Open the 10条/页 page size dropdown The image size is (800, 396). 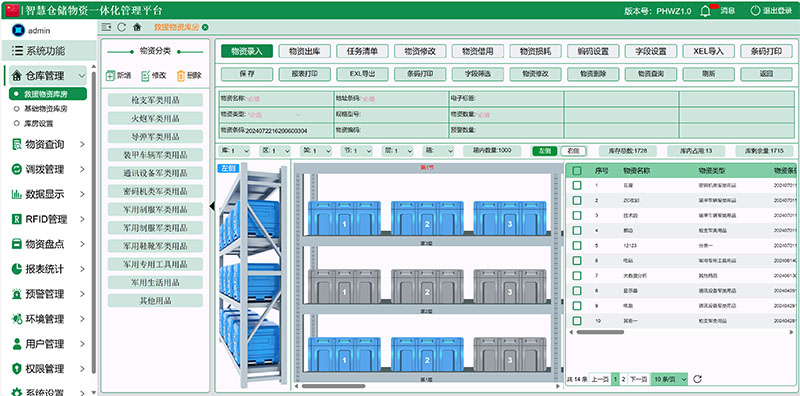tap(669, 379)
